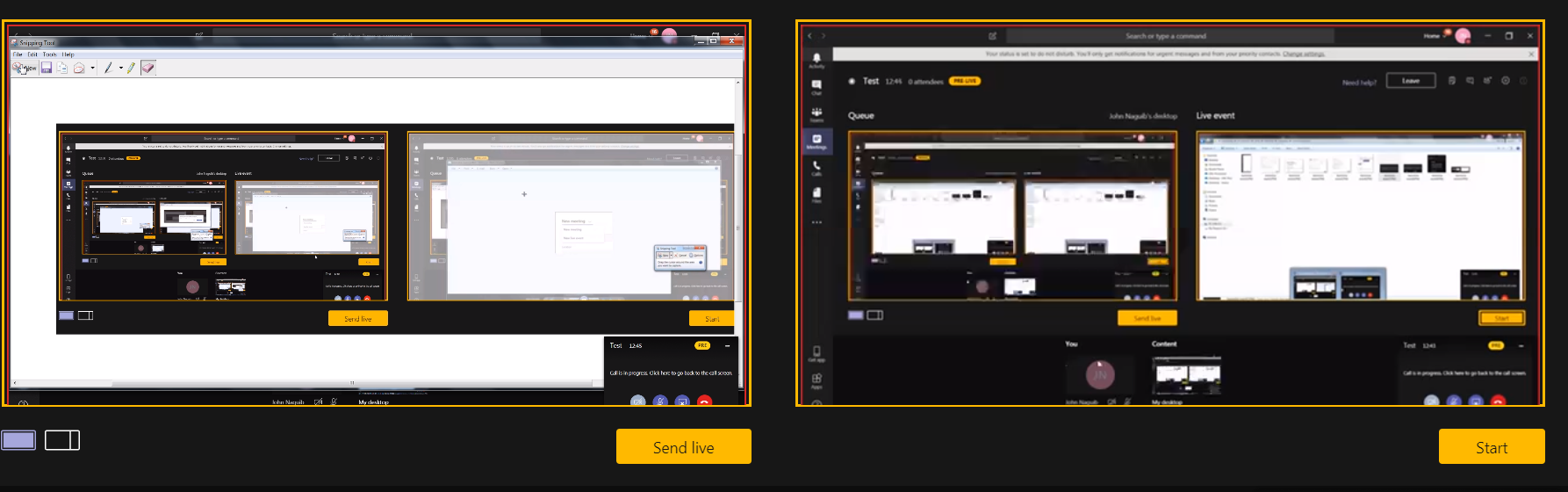Select the Snipping Tool eraser icon
This screenshot has width=1568, height=492.
148,68
